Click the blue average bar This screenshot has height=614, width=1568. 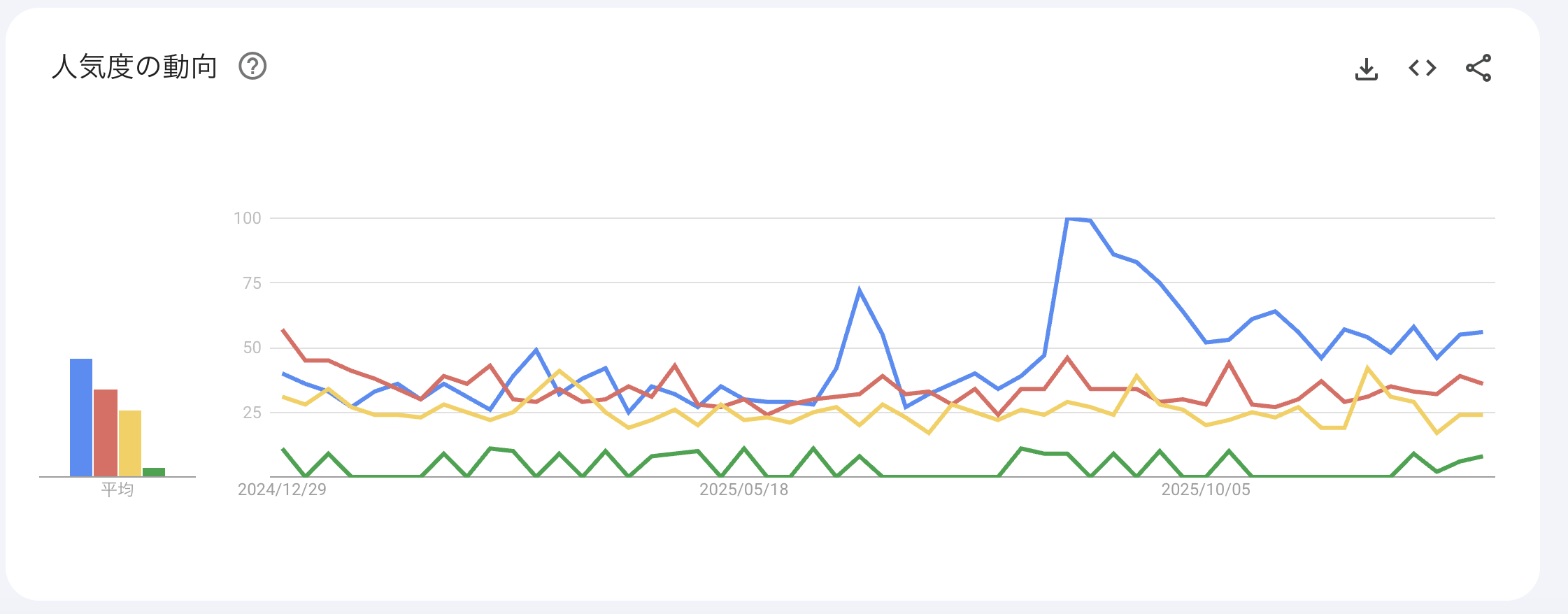(x=81, y=417)
